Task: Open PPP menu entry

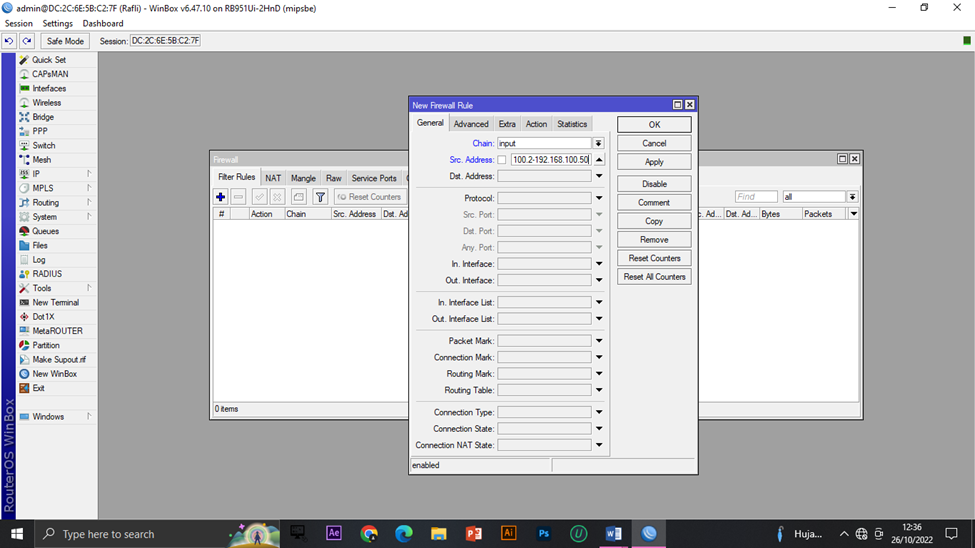Action: (40, 131)
